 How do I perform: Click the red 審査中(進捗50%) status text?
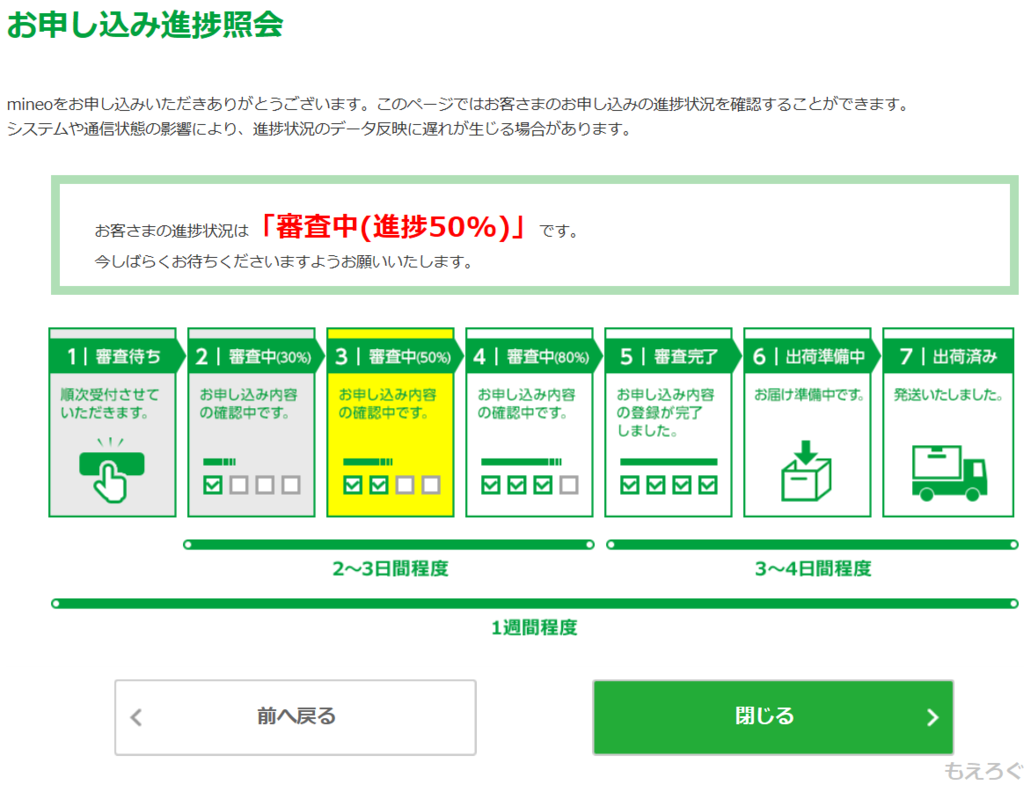pos(392,227)
